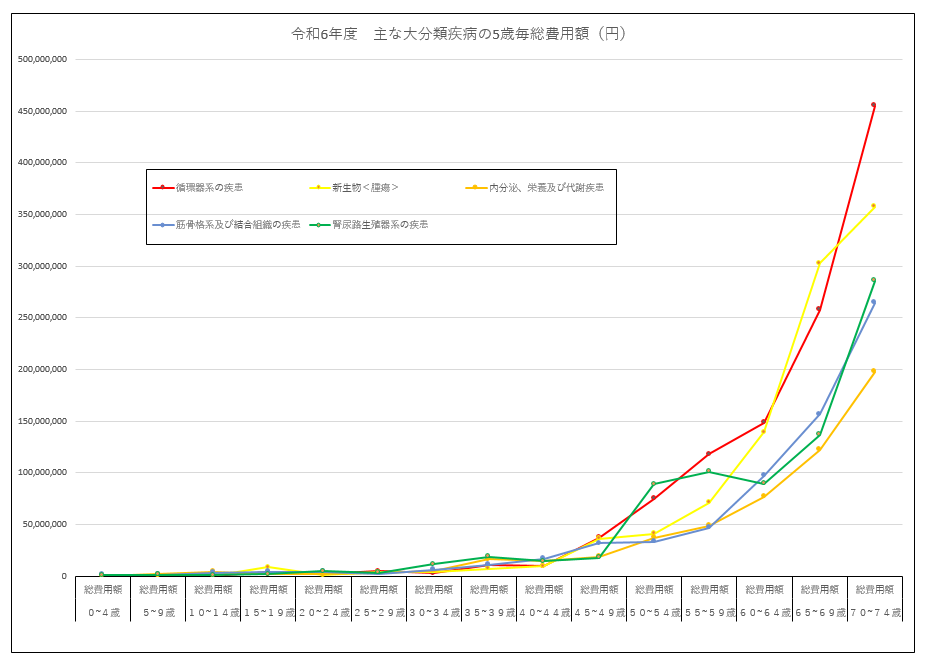Select the chart title text
The image size is (929, 667).
pyautogui.click(x=455, y=32)
